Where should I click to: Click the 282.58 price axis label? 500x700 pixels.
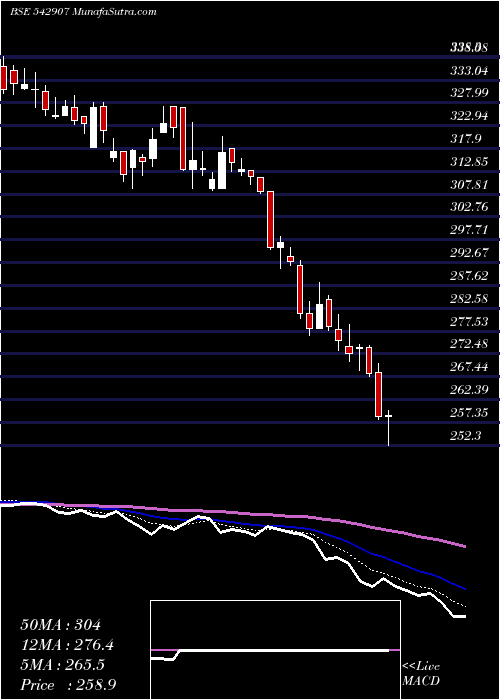click(x=469, y=298)
